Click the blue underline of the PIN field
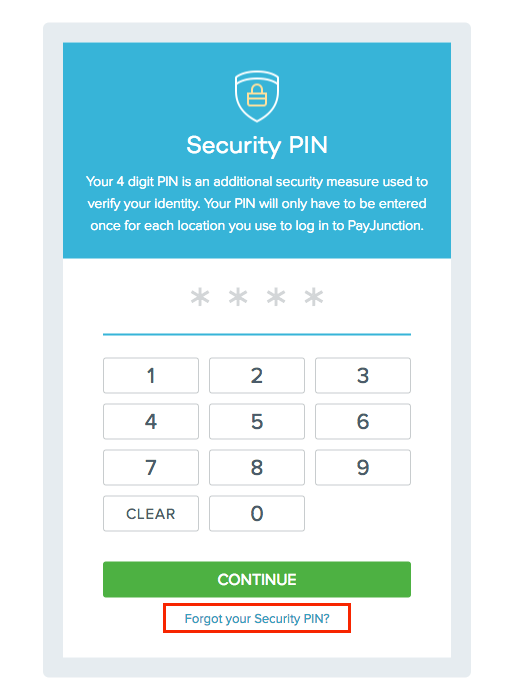This screenshot has width=513, height=694. 257,334
